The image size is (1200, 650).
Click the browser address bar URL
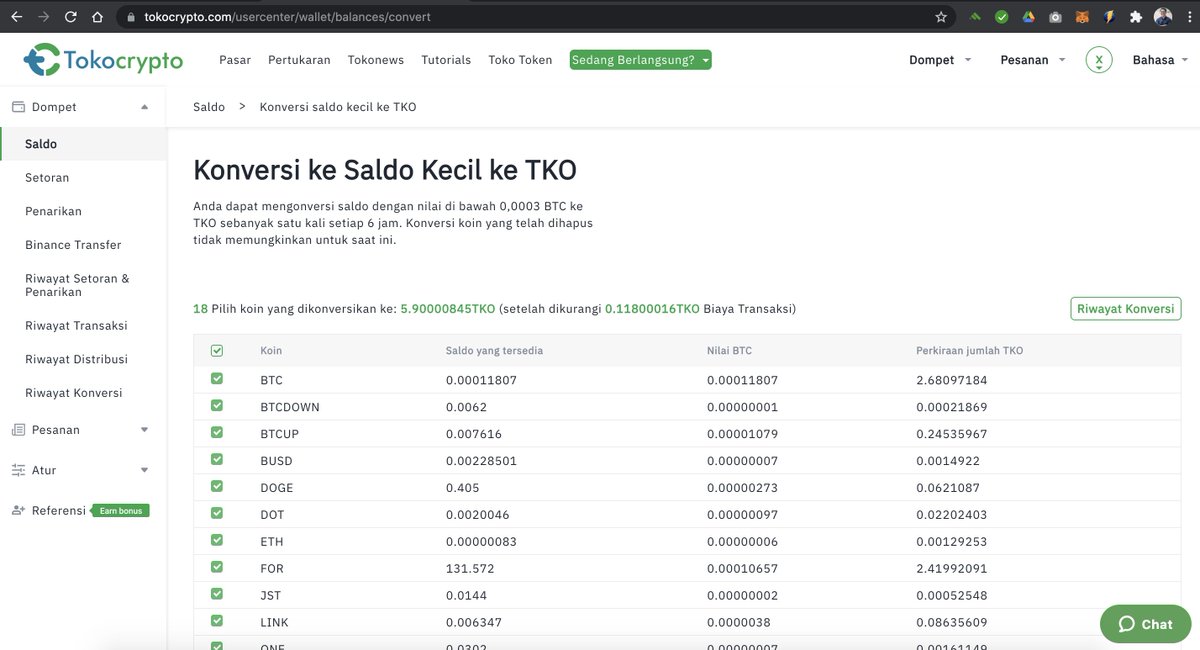(x=288, y=17)
